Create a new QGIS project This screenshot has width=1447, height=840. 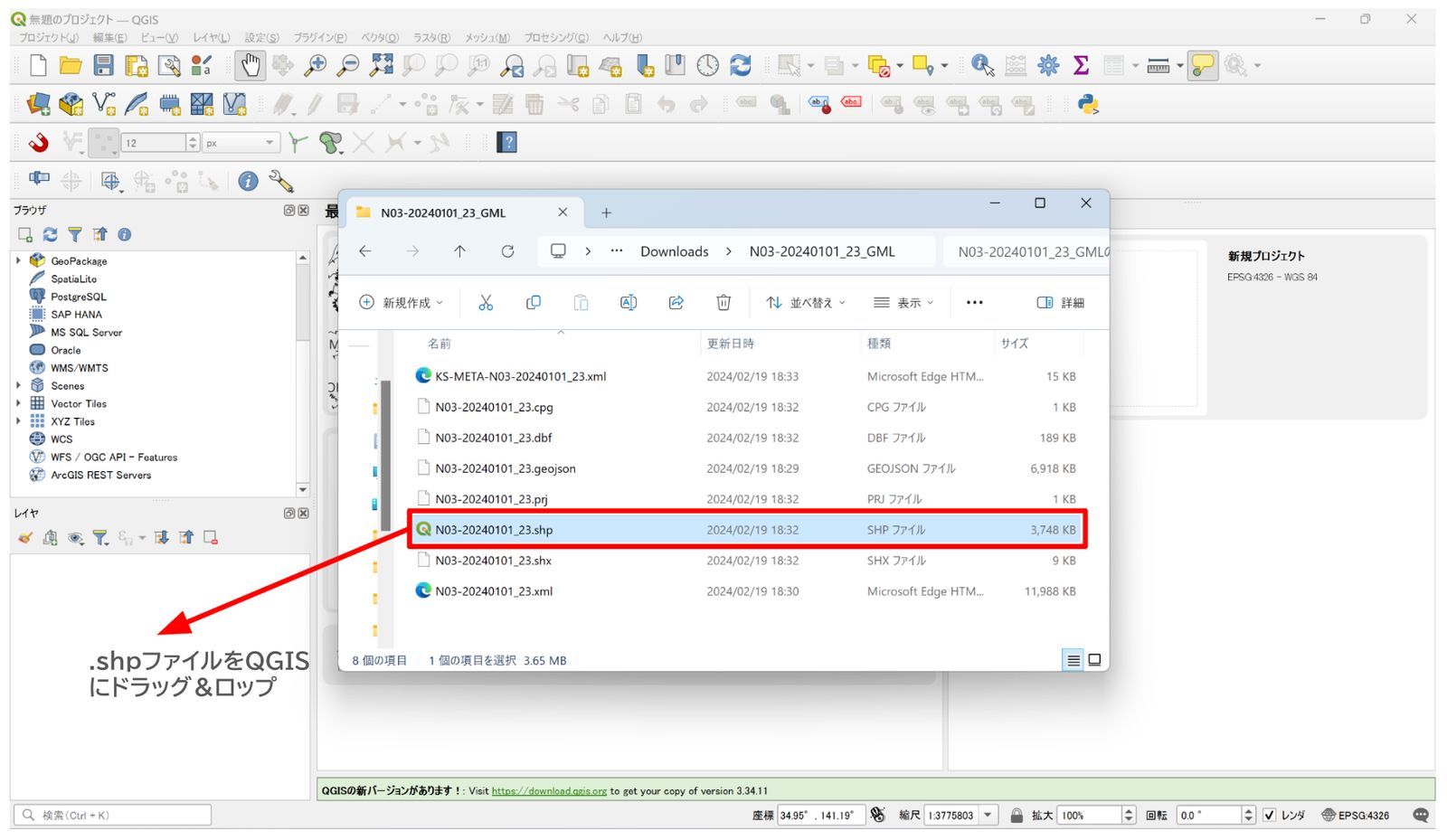(38, 65)
